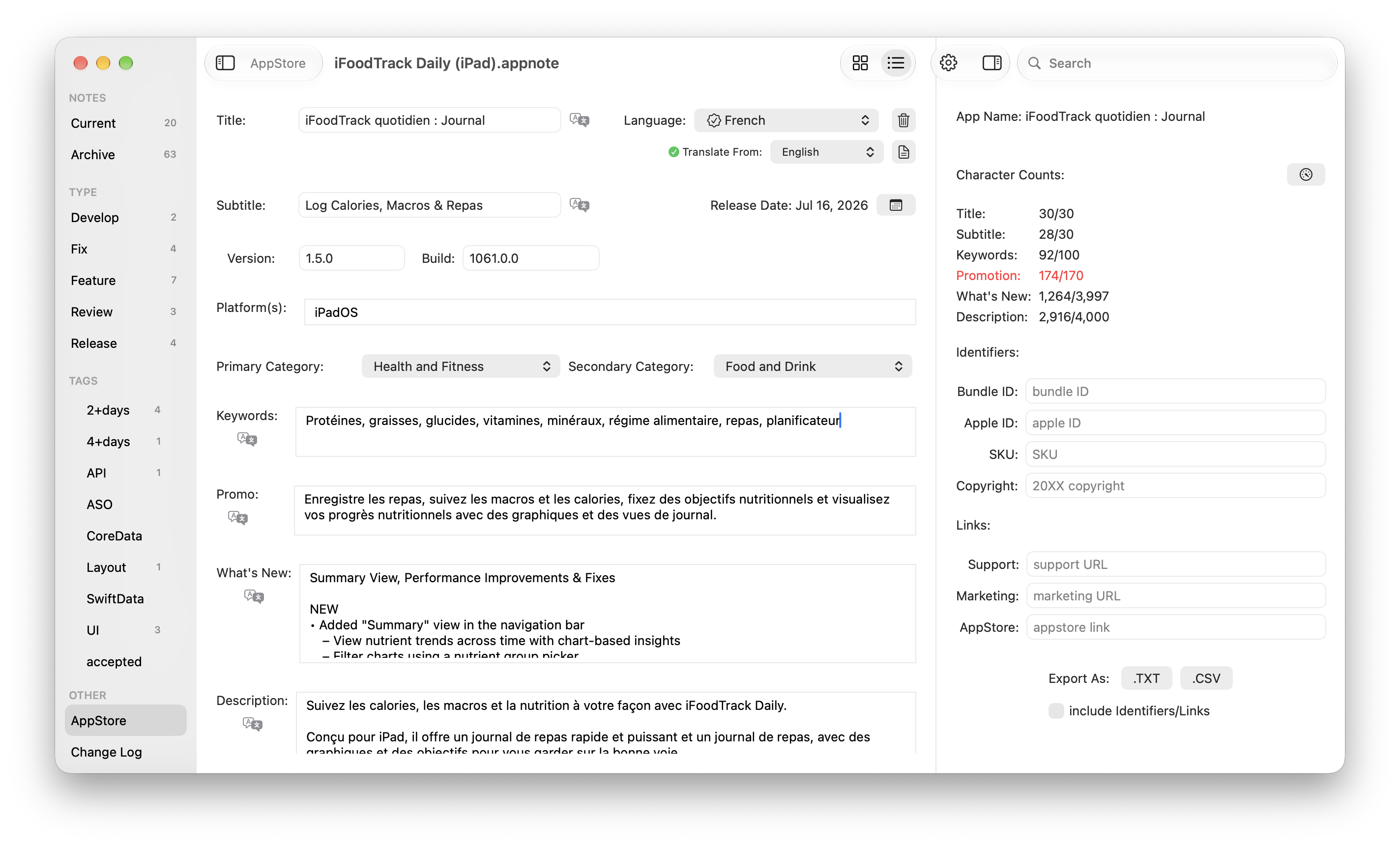1400x846 pixels.
Task: Select the Release type in sidebar
Action: [x=125, y=343]
